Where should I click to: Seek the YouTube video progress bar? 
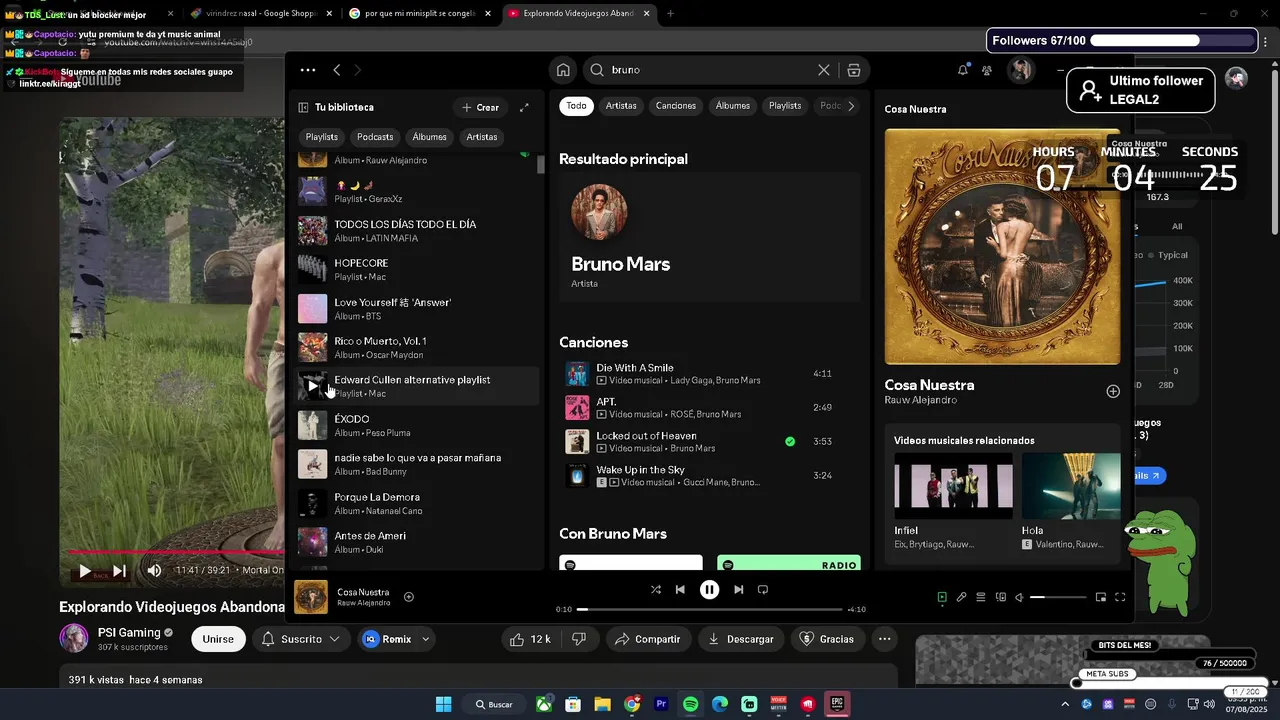(x=176, y=551)
